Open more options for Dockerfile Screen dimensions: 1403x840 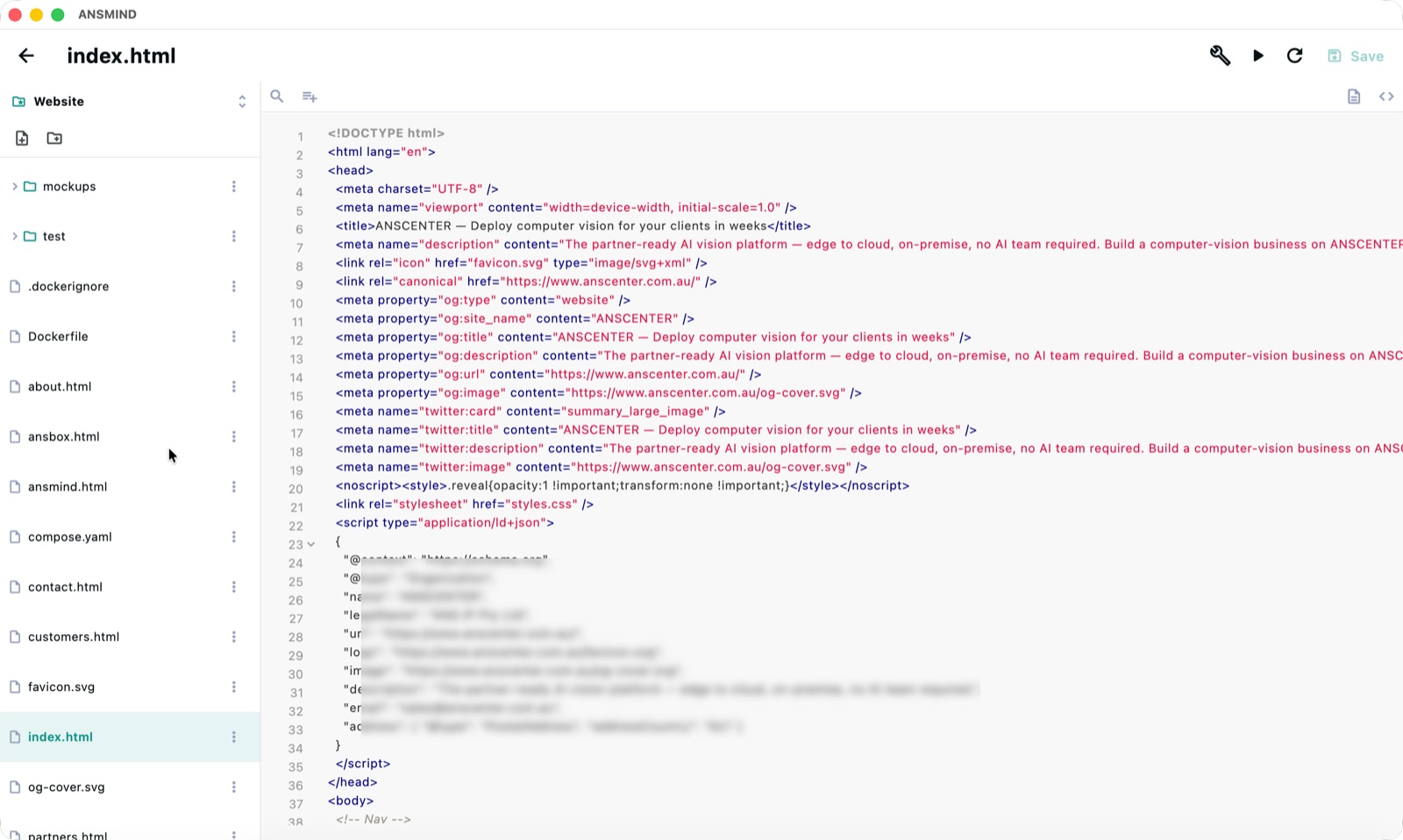coord(234,337)
